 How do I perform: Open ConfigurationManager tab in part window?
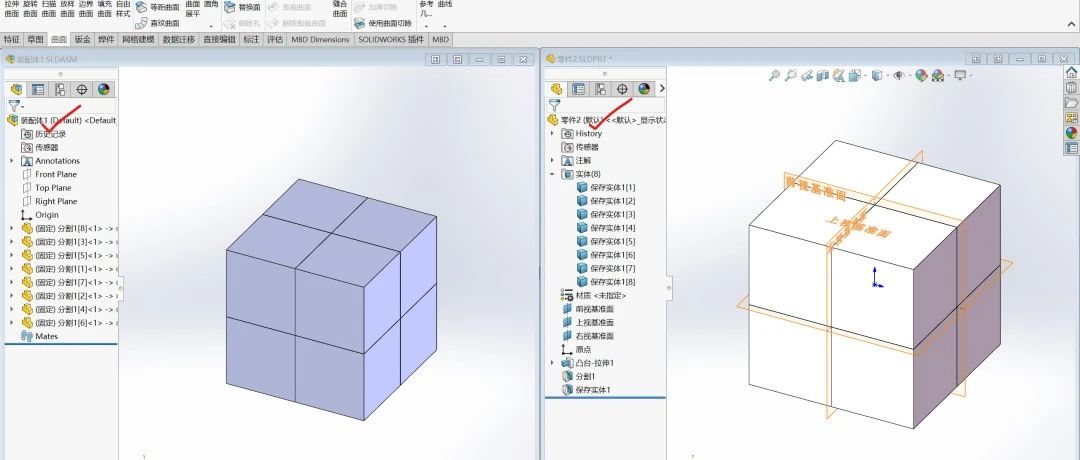point(601,89)
